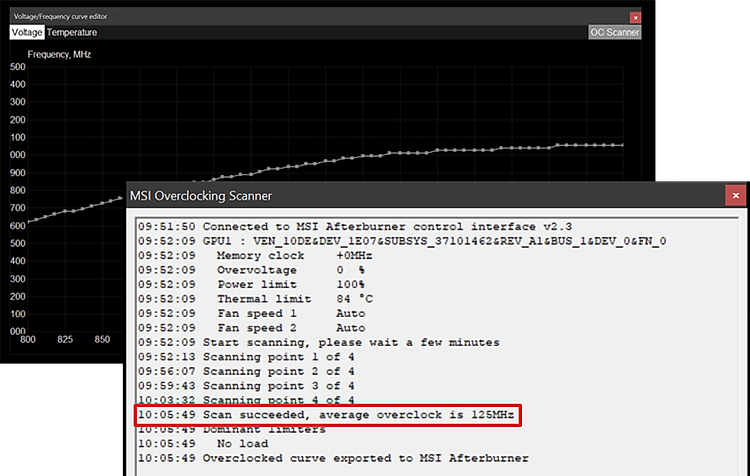Click the MSI Overclocking Scanner title bar

(x=400, y=196)
